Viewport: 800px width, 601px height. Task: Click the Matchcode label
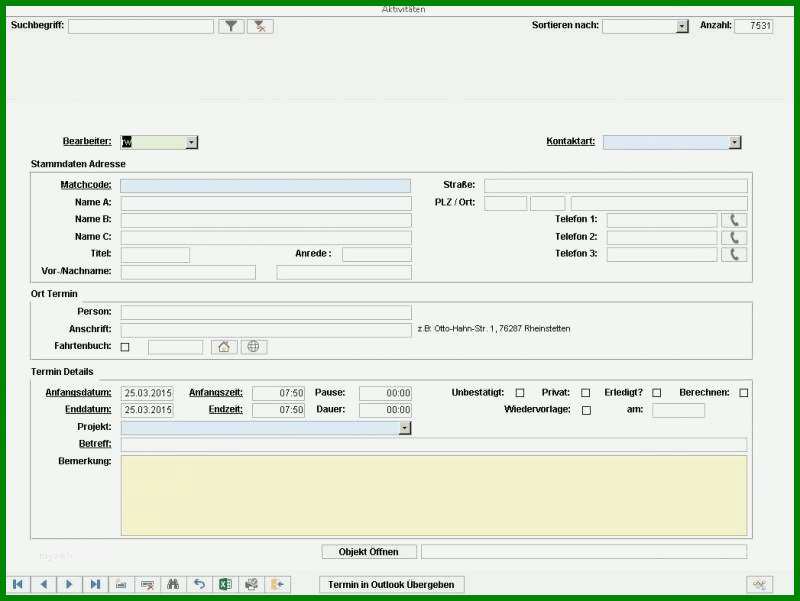(86, 185)
